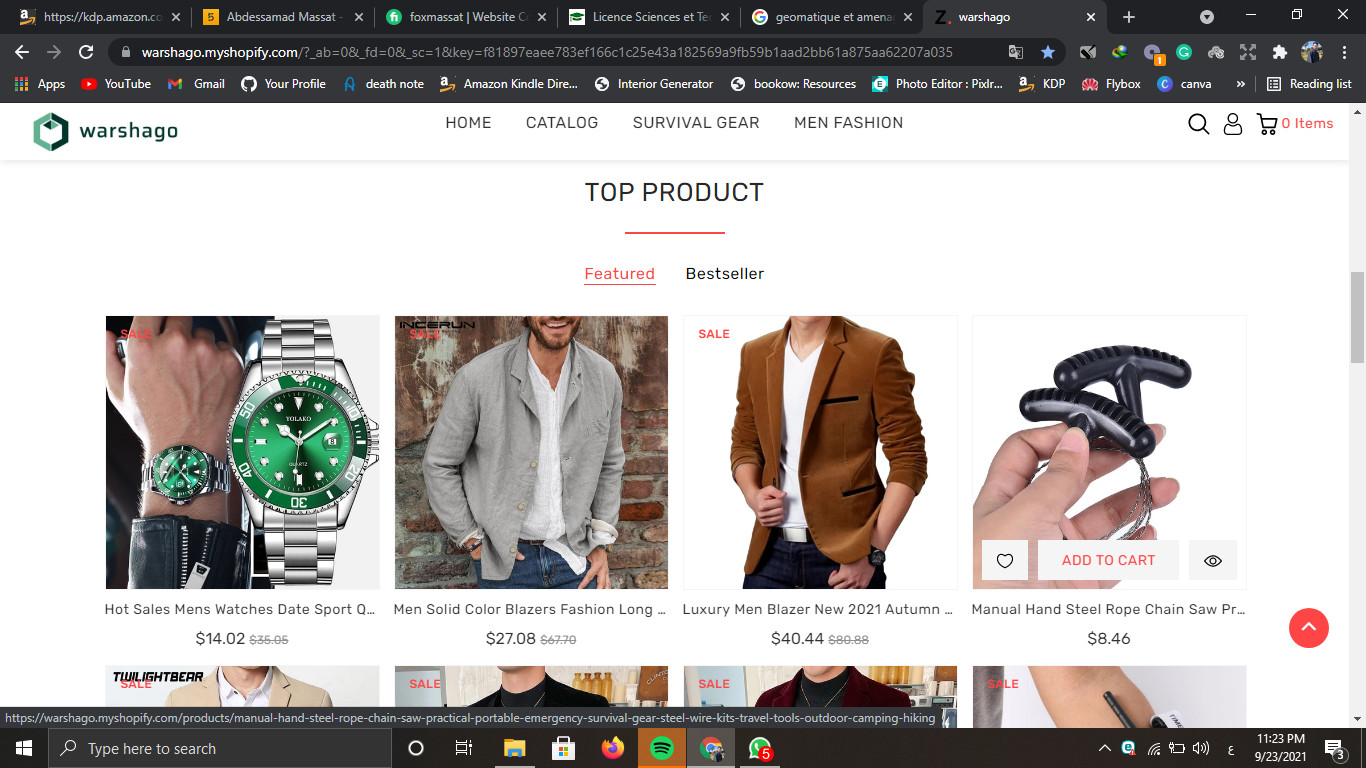
Task: Open the user account icon
Action: click(1233, 124)
